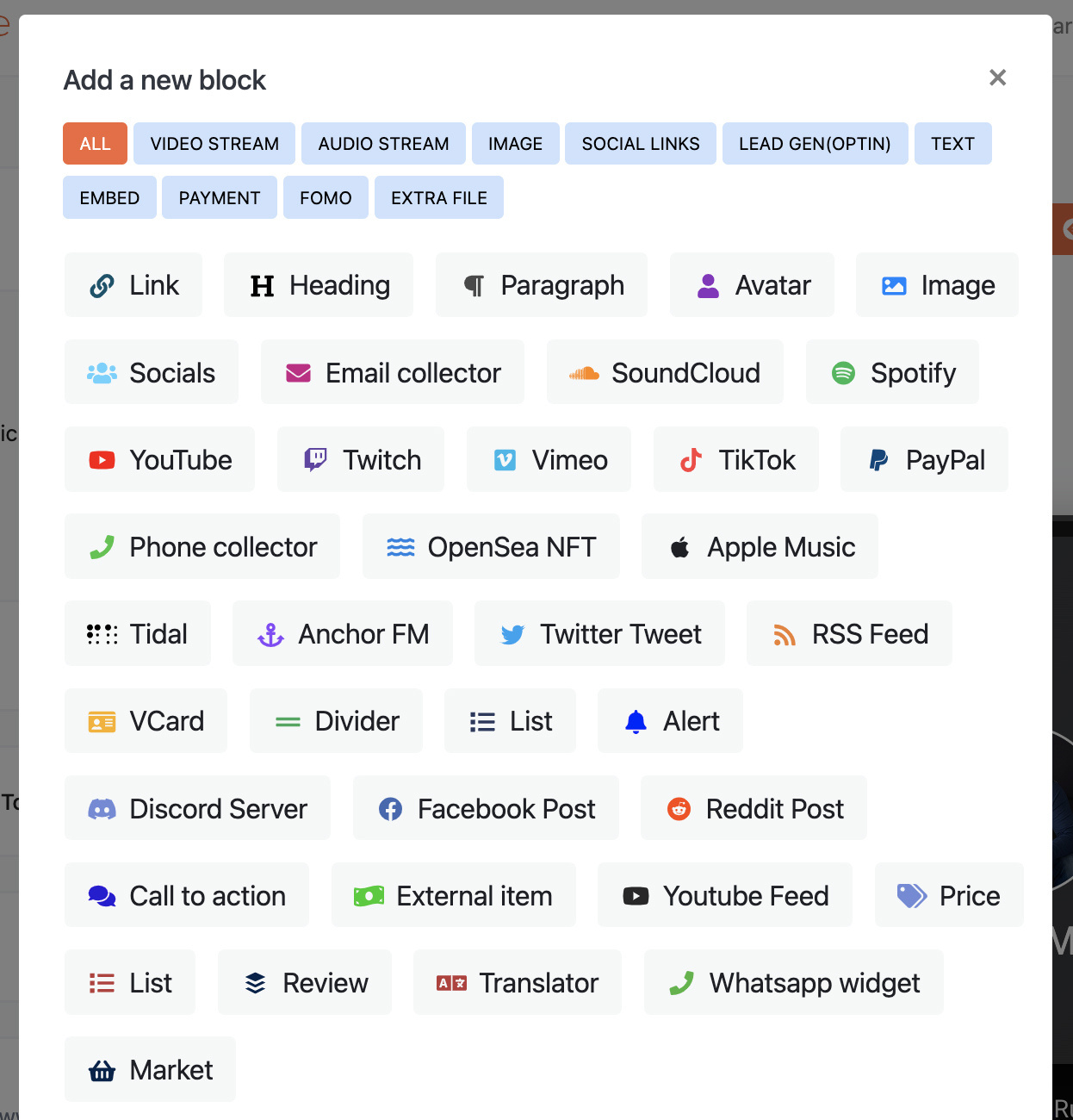This screenshot has height=1120, width=1073.
Task: Click the yellow card icon on VCard
Action: [x=102, y=721]
